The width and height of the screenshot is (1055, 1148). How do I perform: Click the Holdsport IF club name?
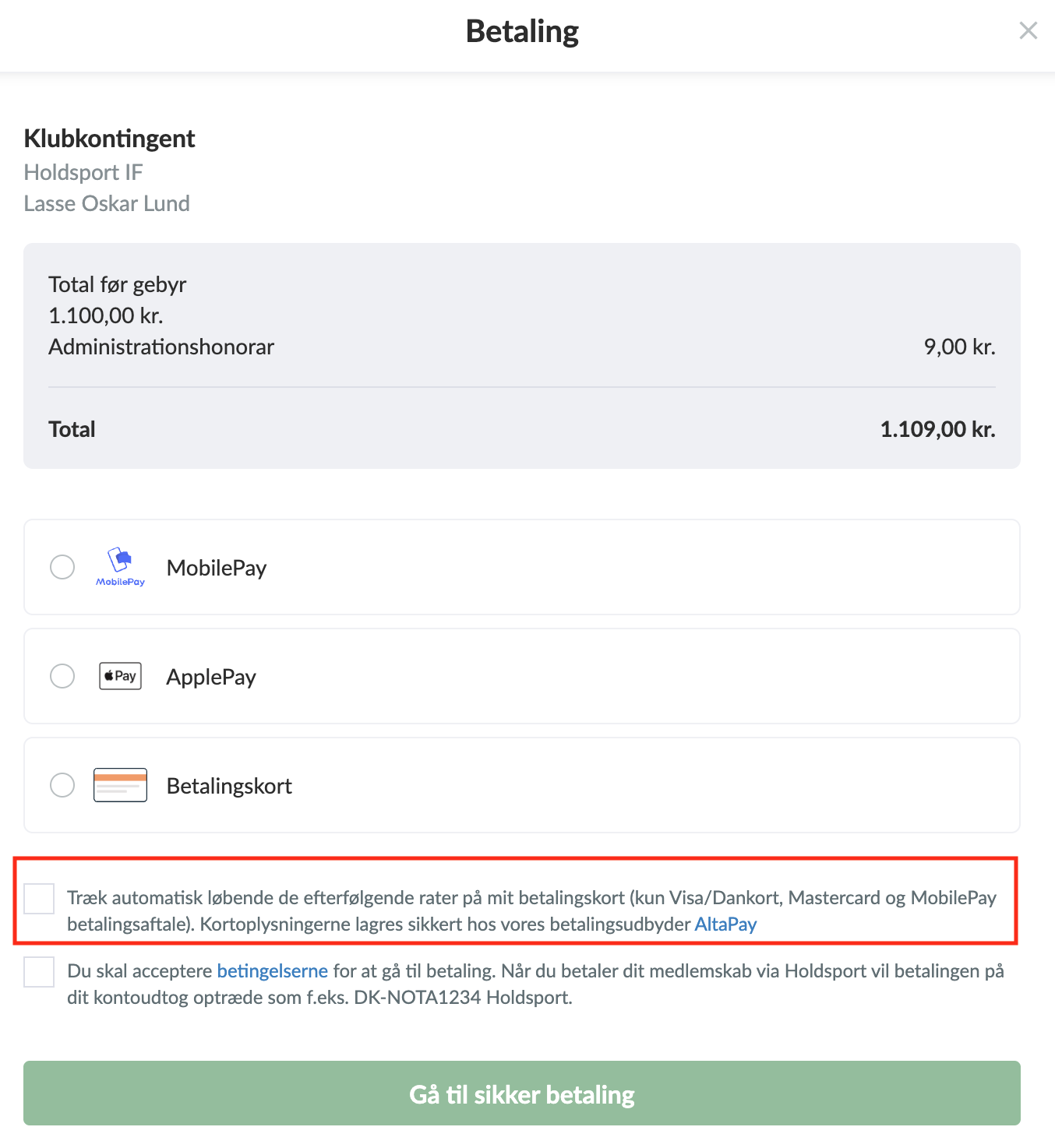click(x=83, y=172)
